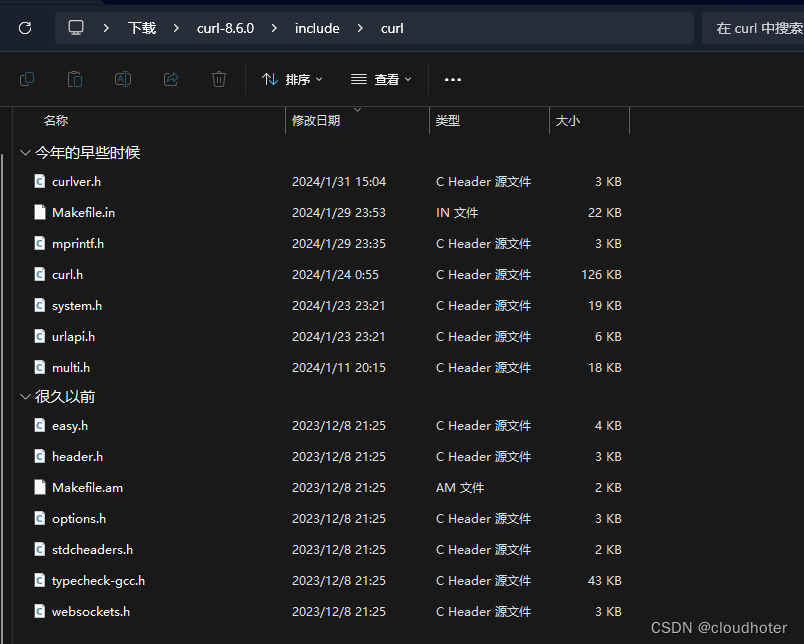
Task: Click the Delete trash can icon
Action: [219, 79]
